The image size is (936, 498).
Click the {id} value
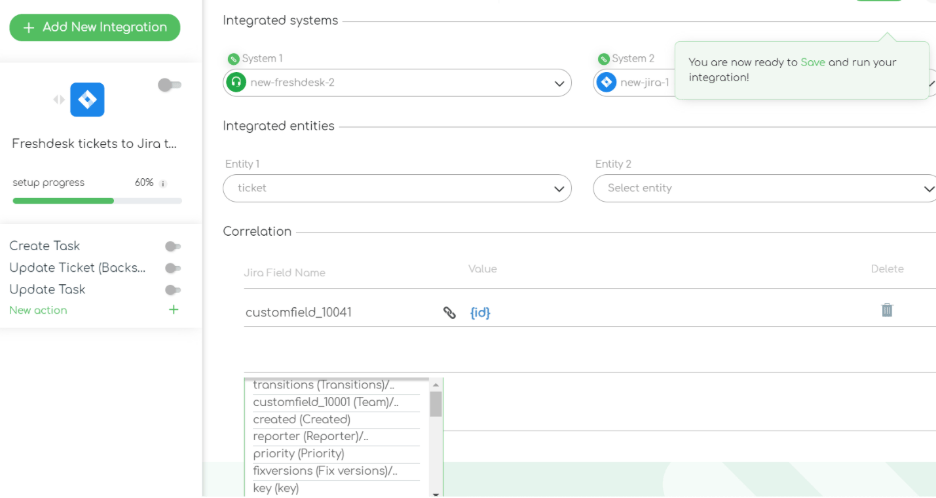[x=480, y=312]
